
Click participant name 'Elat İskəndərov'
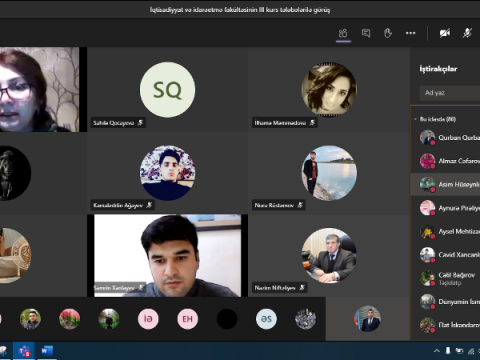(459, 325)
